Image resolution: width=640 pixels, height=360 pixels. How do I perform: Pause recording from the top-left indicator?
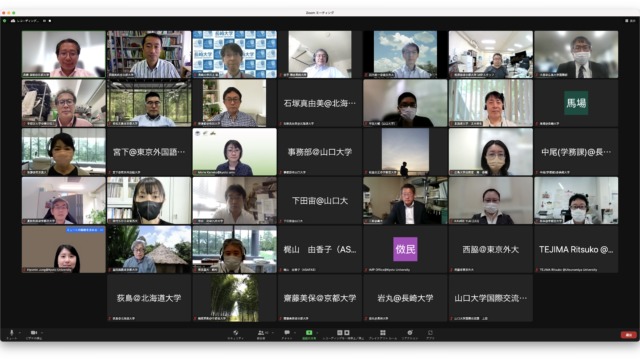pyautogui.click(x=44, y=20)
